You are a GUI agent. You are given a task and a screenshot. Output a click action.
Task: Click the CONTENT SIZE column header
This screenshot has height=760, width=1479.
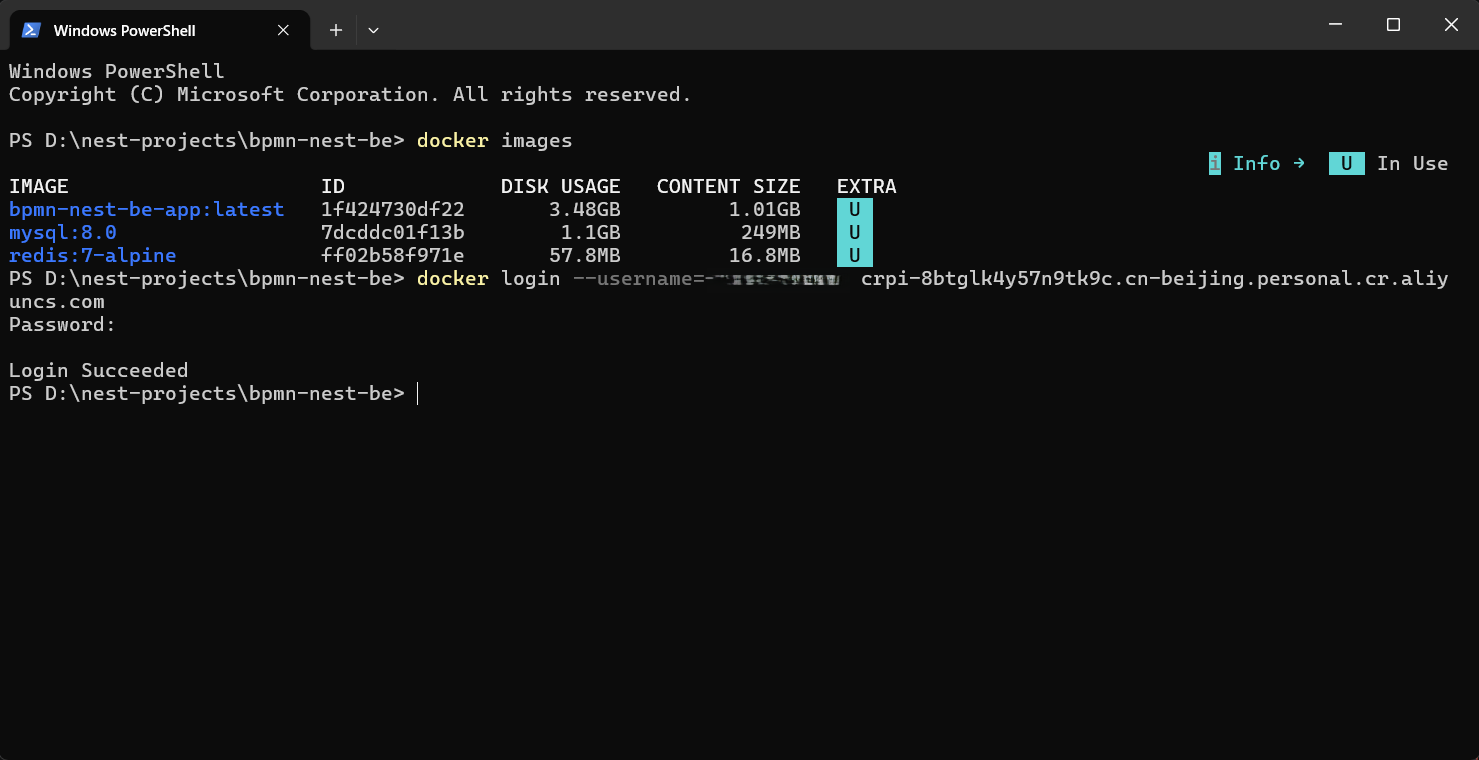point(729,186)
